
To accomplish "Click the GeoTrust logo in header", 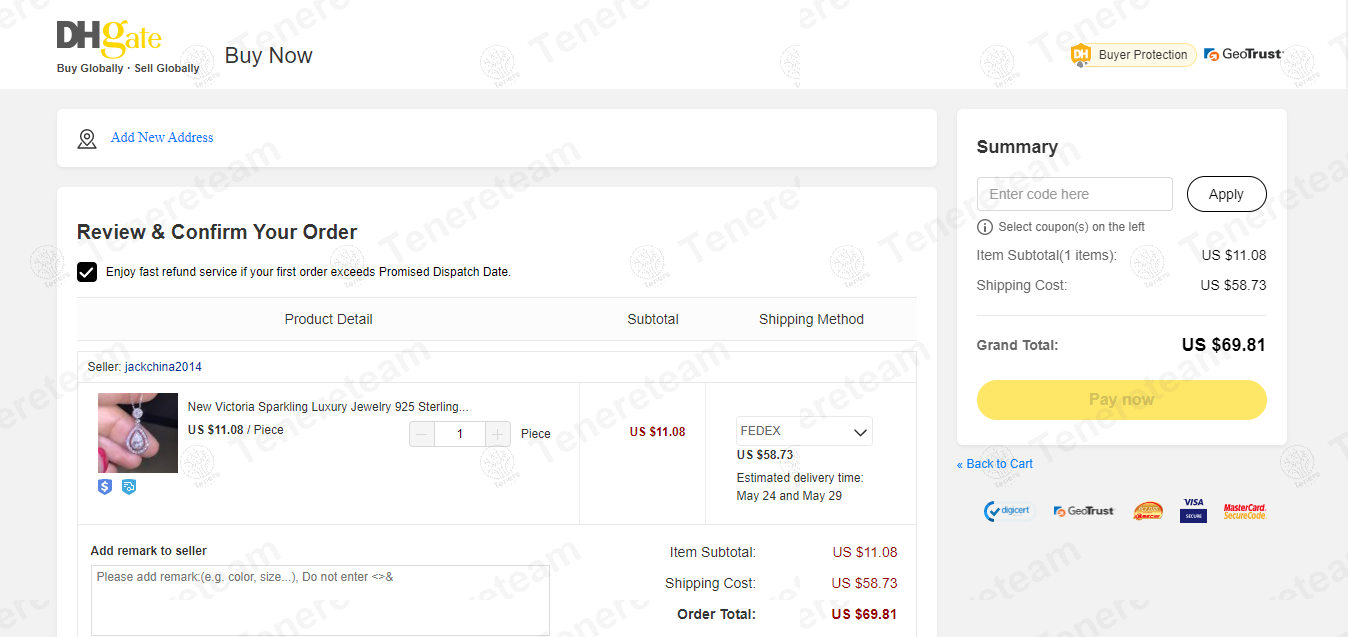I will [1244, 55].
